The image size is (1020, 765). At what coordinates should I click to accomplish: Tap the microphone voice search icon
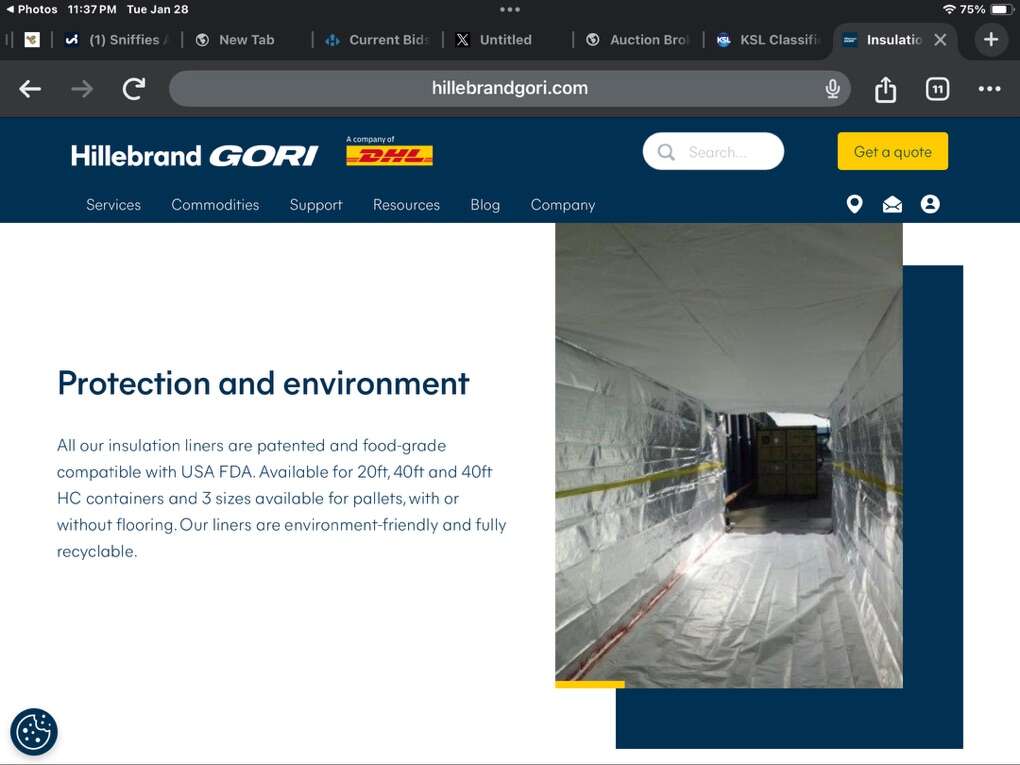coord(832,89)
